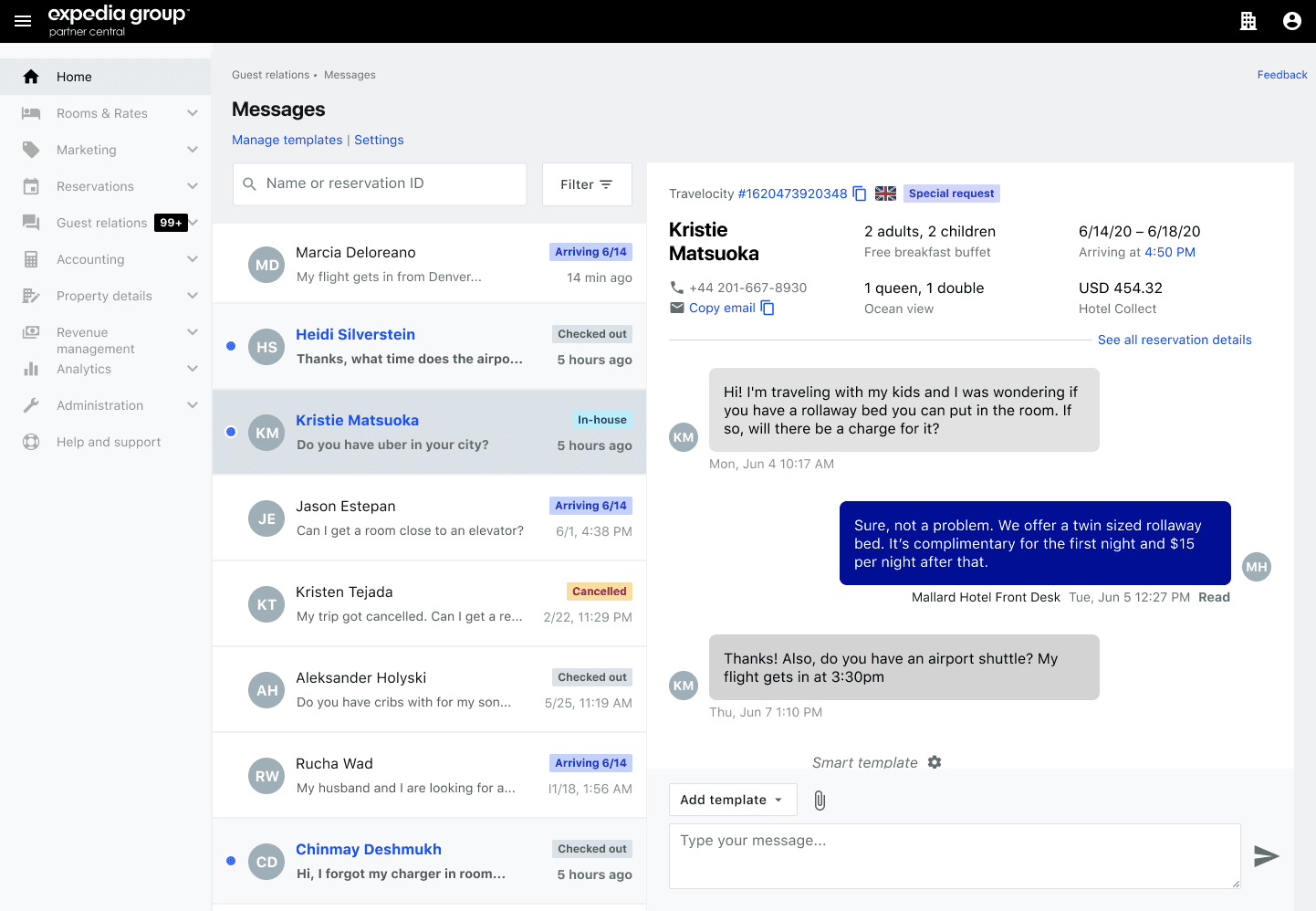The width and height of the screenshot is (1316, 911).
Task: Select Home in the sidebar
Action: [x=105, y=77]
